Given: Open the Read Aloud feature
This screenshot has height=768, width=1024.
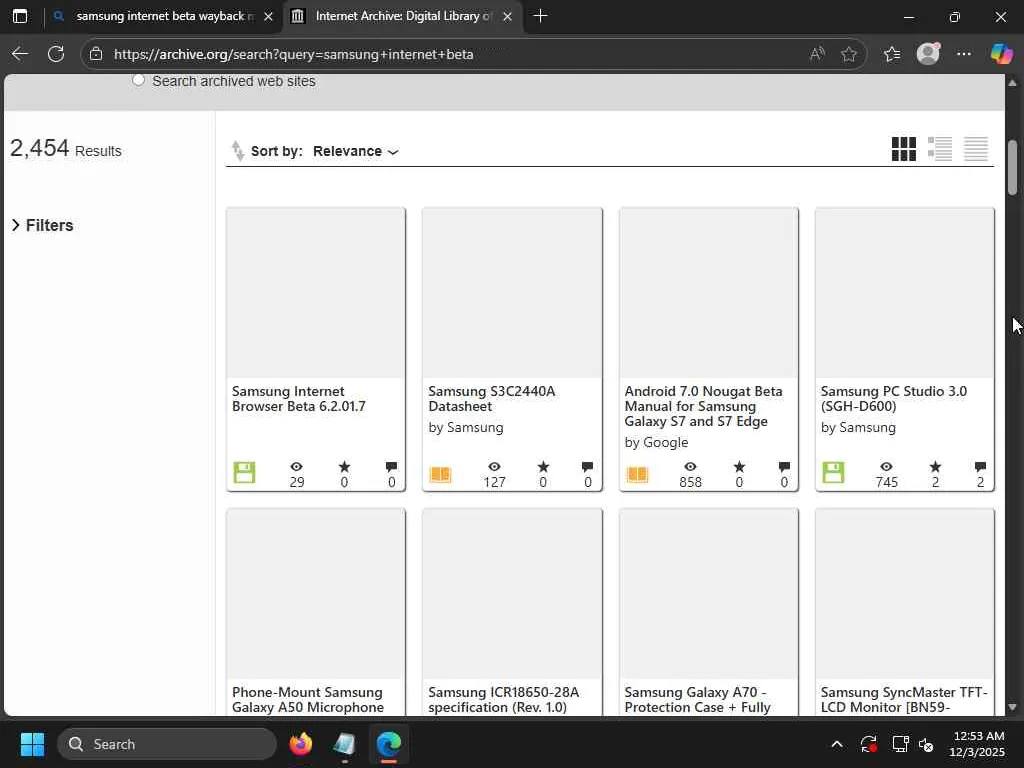Looking at the screenshot, I should point(817,54).
